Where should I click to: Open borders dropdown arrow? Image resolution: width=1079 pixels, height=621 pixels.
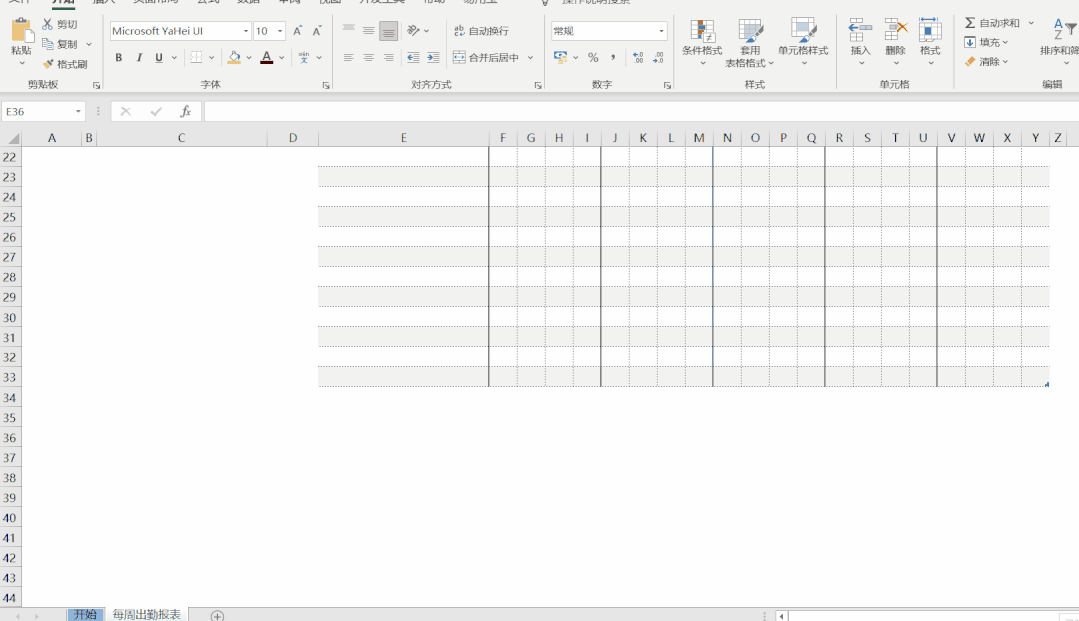(211, 58)
